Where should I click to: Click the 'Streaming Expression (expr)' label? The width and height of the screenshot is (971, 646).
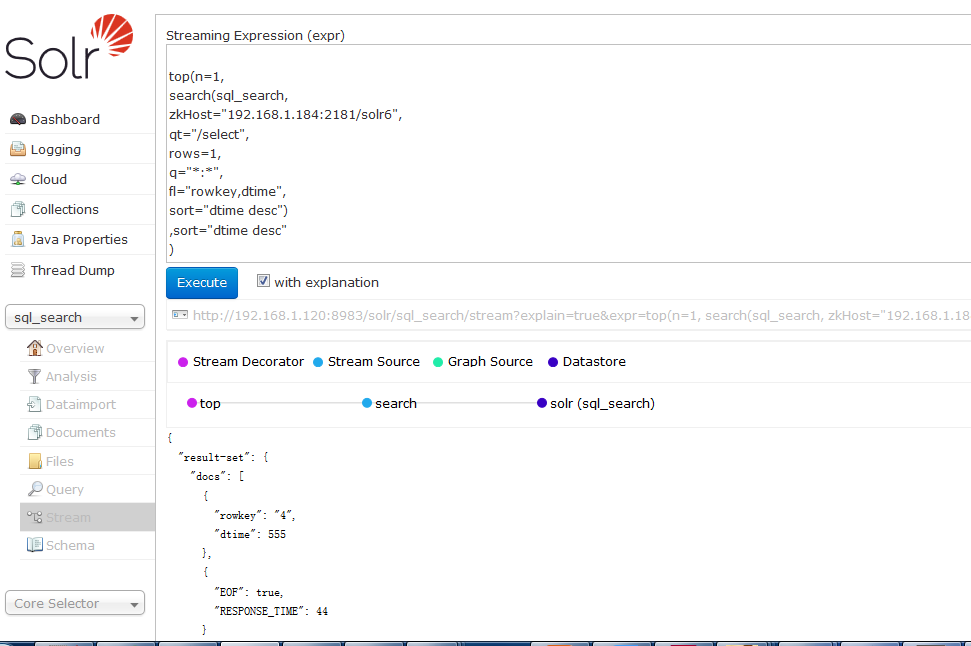pyautogui.click(x=255, y=35)
